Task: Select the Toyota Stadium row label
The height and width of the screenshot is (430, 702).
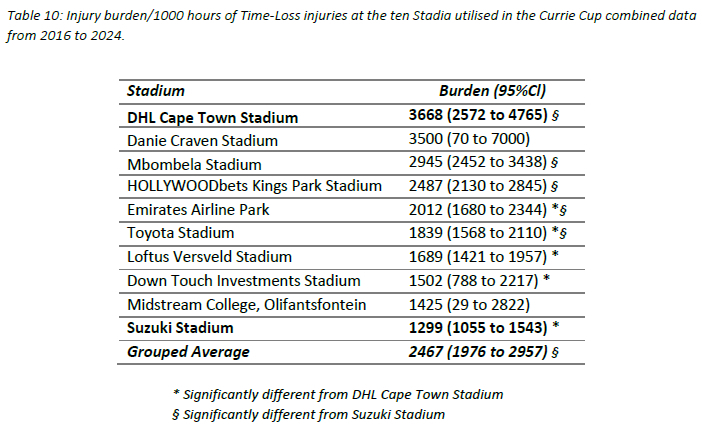Action: (x=180, y=233)
